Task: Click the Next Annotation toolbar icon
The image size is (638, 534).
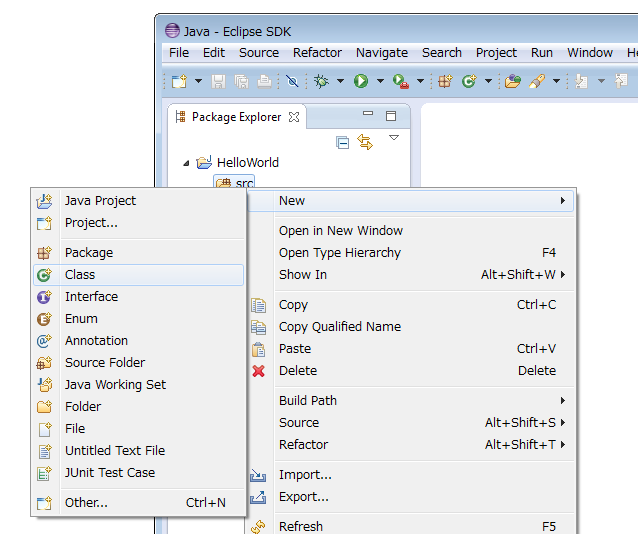Action: 581,81
